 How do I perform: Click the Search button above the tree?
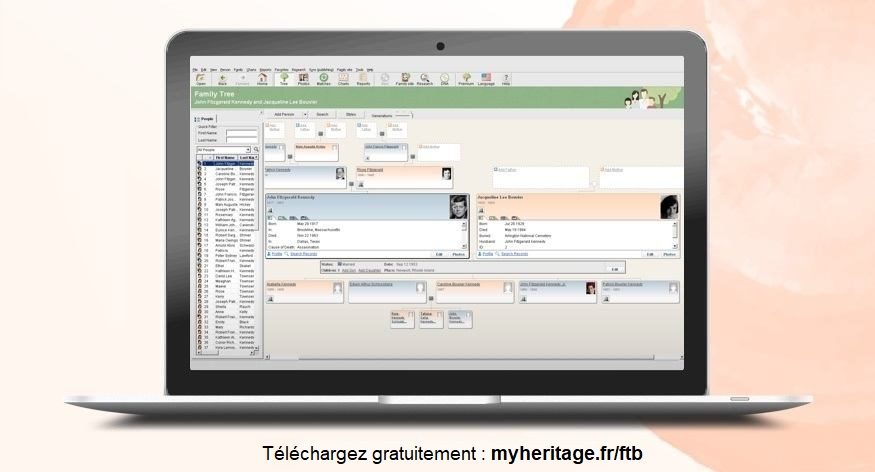tap(323, 114)
